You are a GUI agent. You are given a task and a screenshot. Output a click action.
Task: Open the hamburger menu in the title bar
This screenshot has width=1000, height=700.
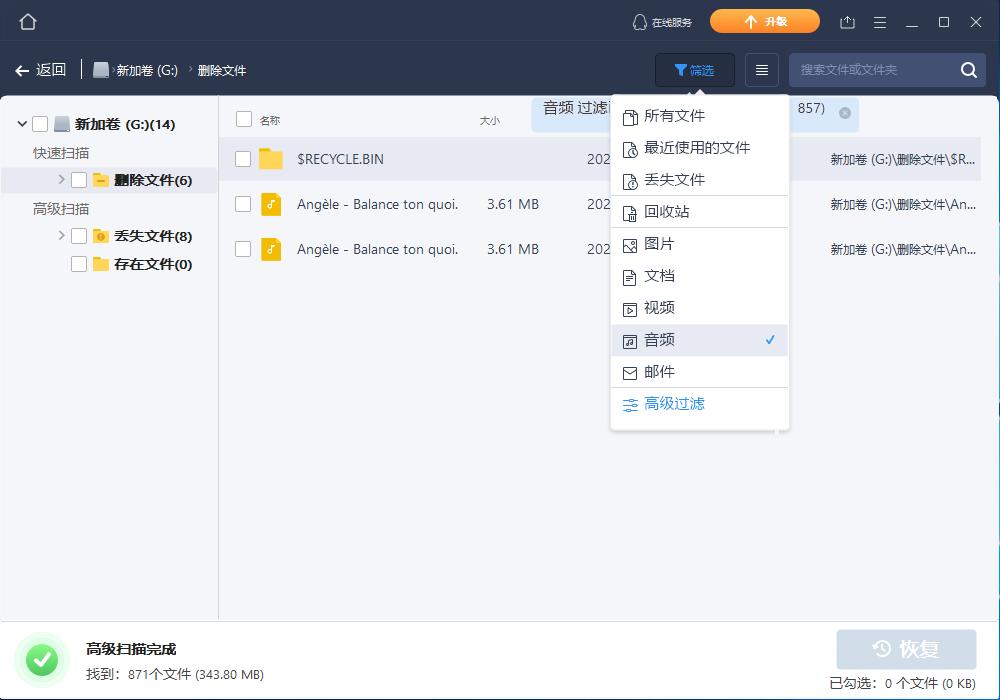click(880, 21)
